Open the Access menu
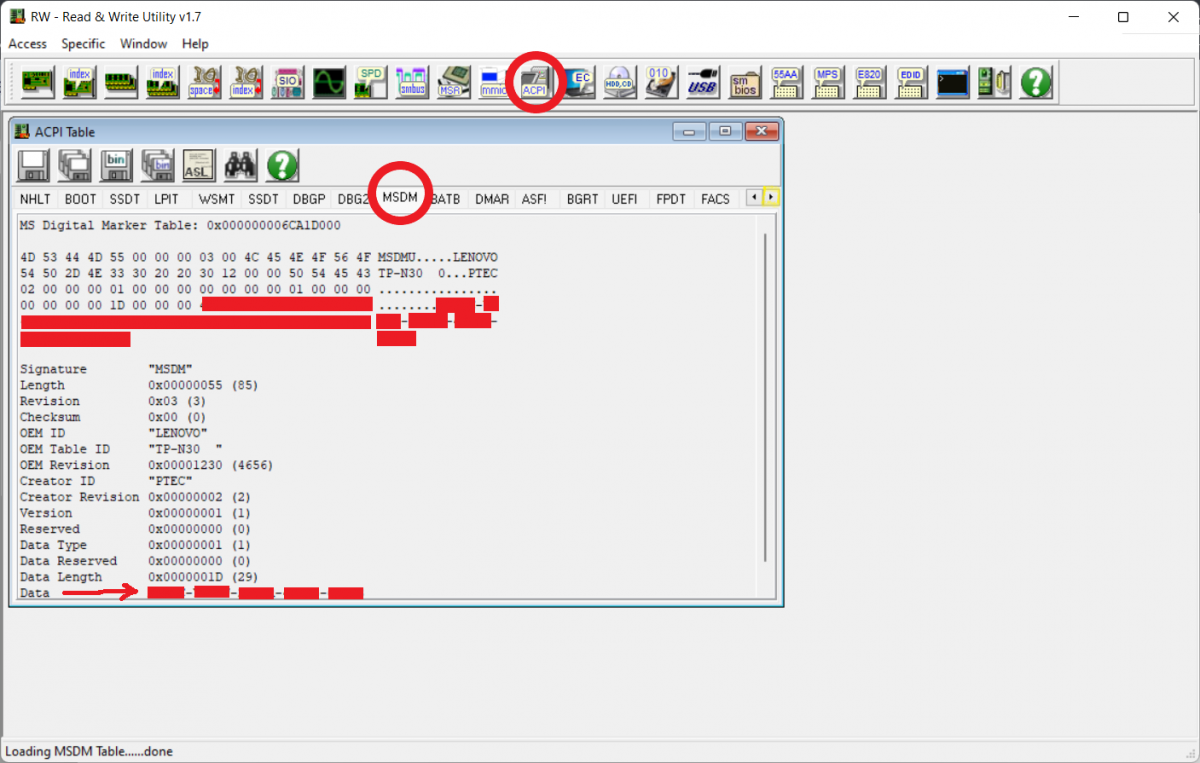This screenshot has height=763, width=1200. [27, 43]
